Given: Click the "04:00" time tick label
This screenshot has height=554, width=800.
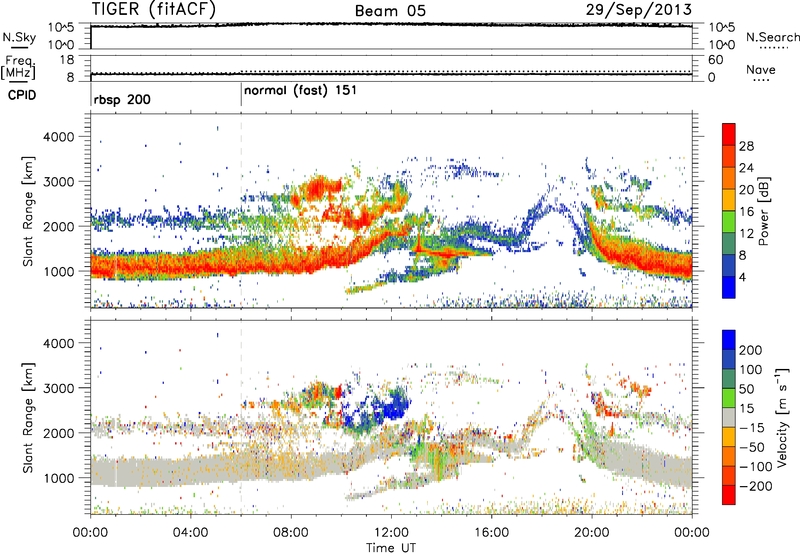Looking at the screenshot, I should pyautogui.click(x=190, y=533).
